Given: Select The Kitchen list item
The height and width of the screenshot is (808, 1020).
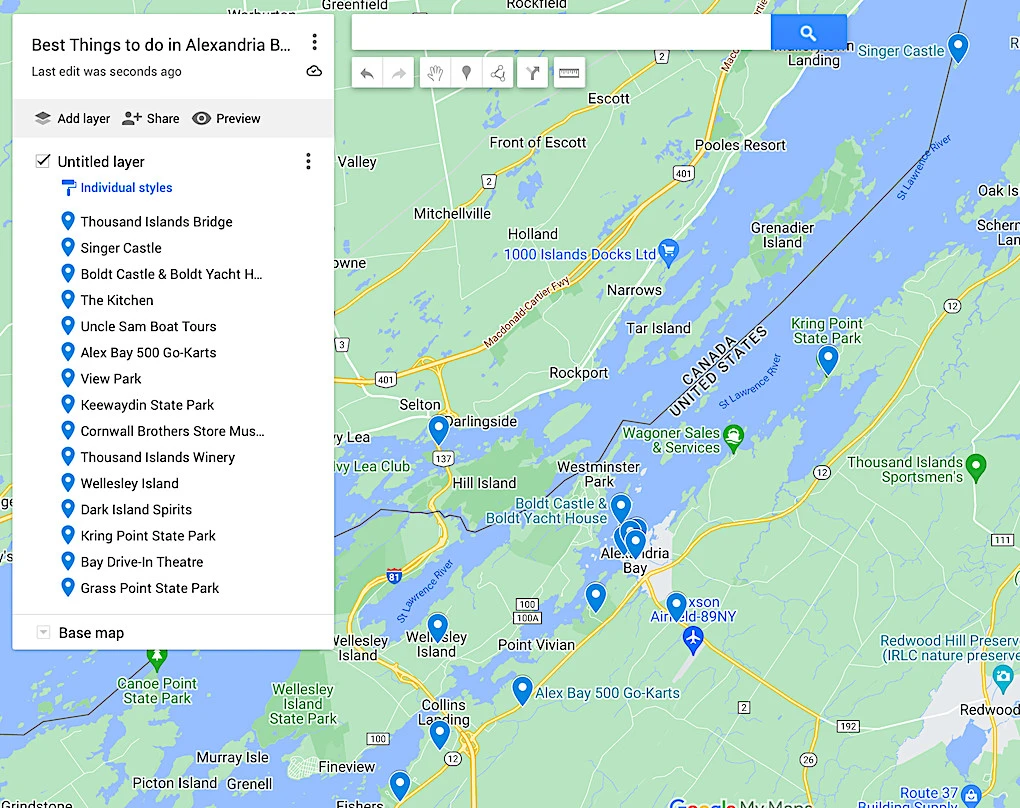Looking at the screenshot, I should pyautogui.click(x=117, y=300).
